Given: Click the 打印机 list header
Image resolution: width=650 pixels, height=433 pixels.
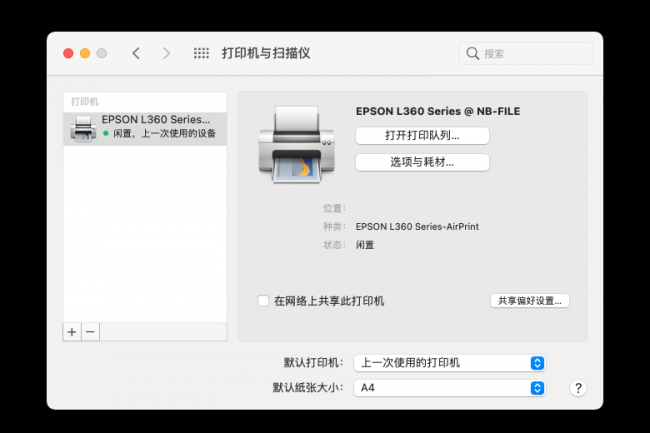Looking at the screenshot, I should point(85,102).
